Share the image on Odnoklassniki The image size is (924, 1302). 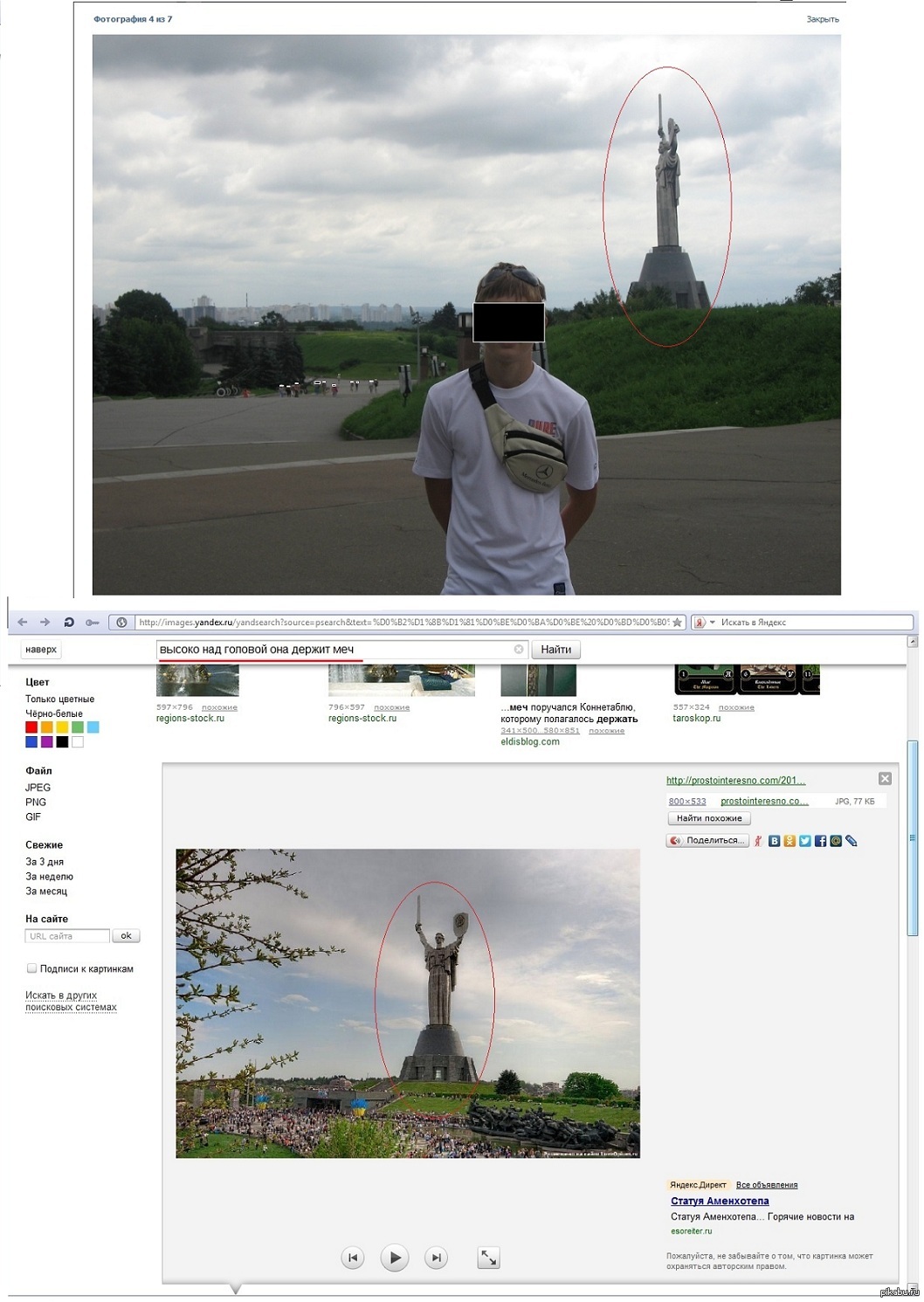pos(790,841)
